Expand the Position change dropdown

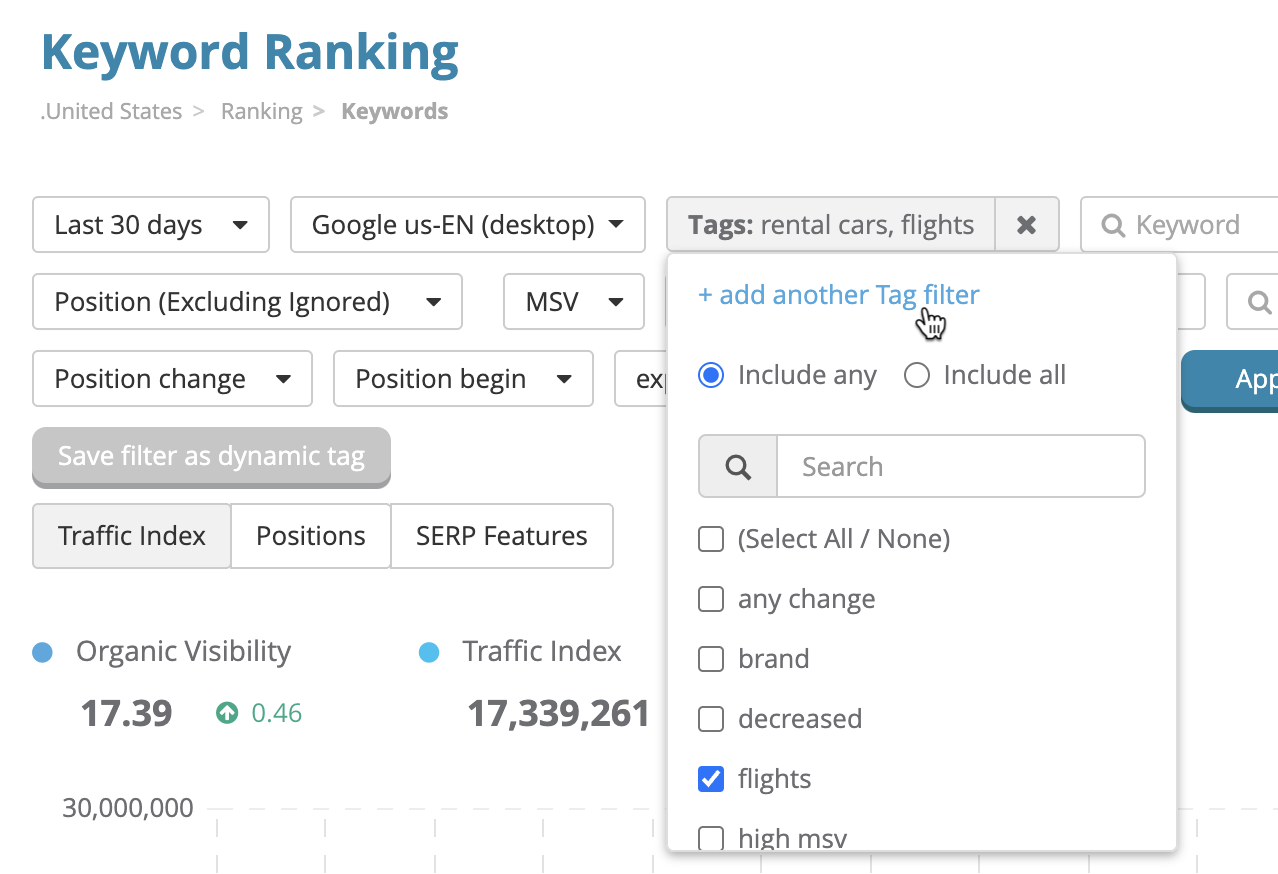click(172, 379)
